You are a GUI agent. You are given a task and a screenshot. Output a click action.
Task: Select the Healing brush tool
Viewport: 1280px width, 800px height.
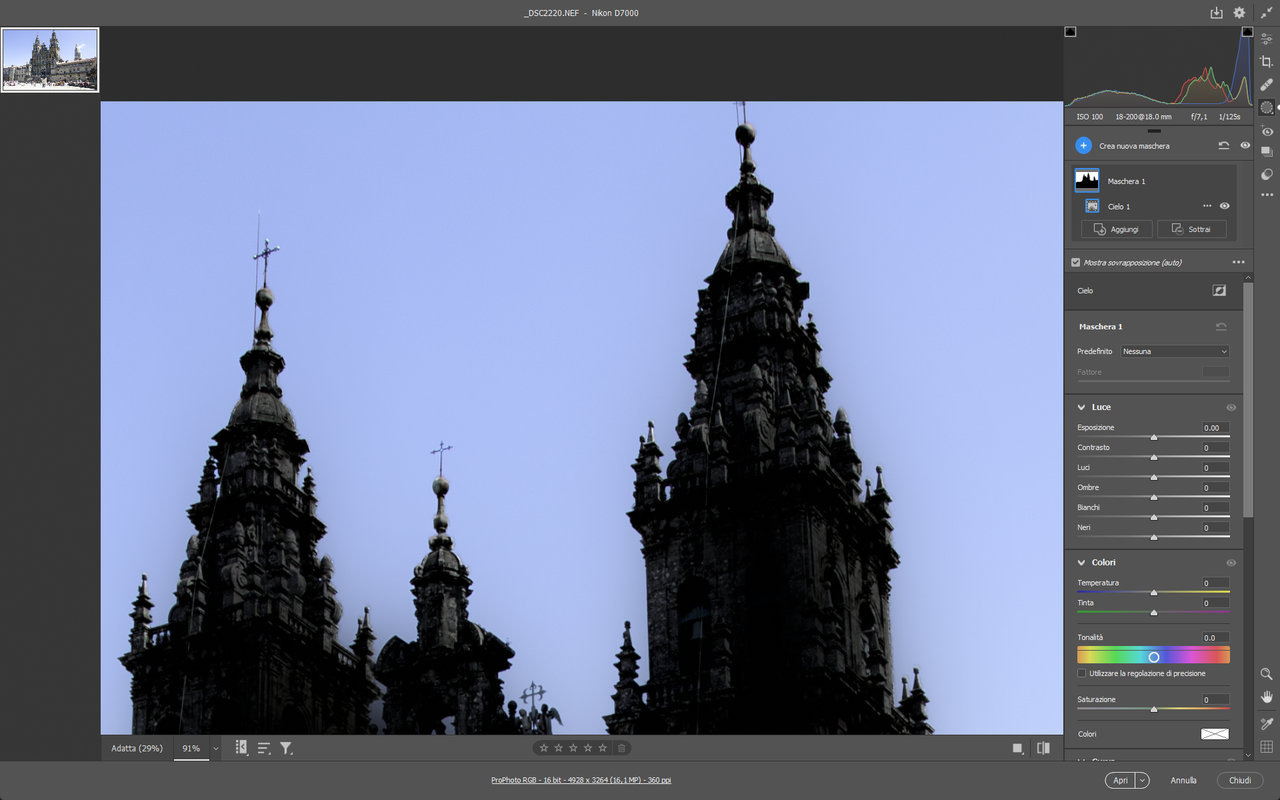(x=1267, y=85)
